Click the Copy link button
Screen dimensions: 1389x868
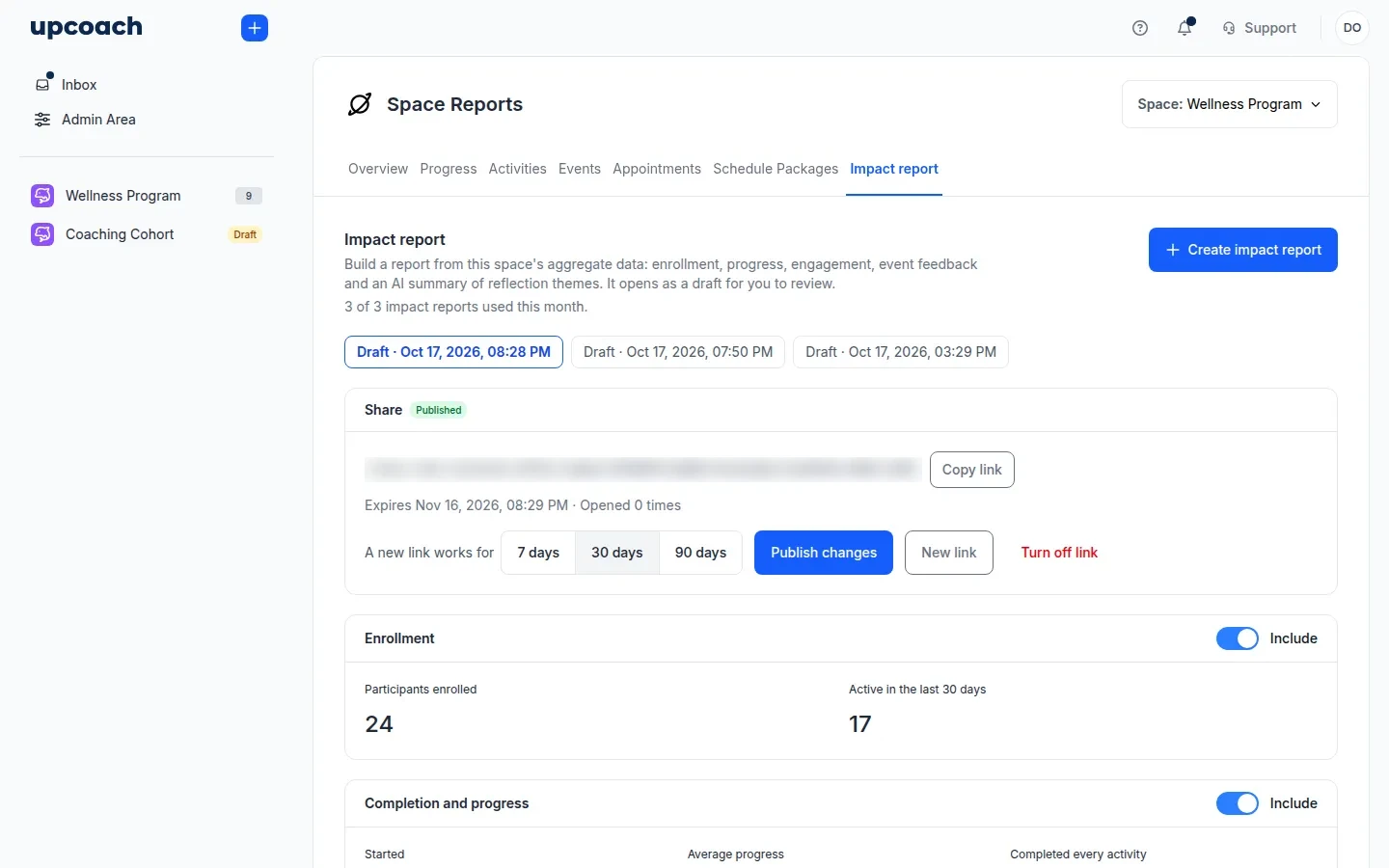972,470
